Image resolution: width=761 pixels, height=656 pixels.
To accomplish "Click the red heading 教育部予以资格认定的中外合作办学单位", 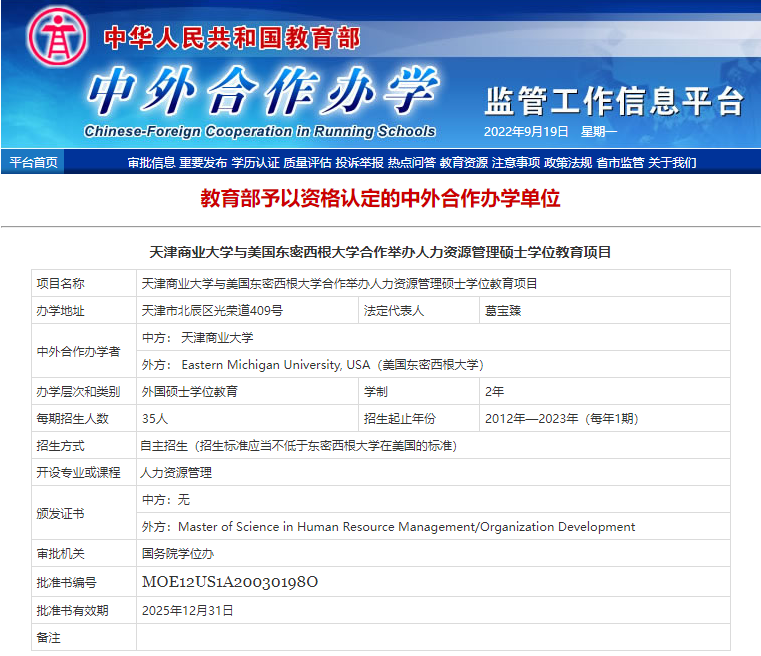I will [x=380, y=198].
